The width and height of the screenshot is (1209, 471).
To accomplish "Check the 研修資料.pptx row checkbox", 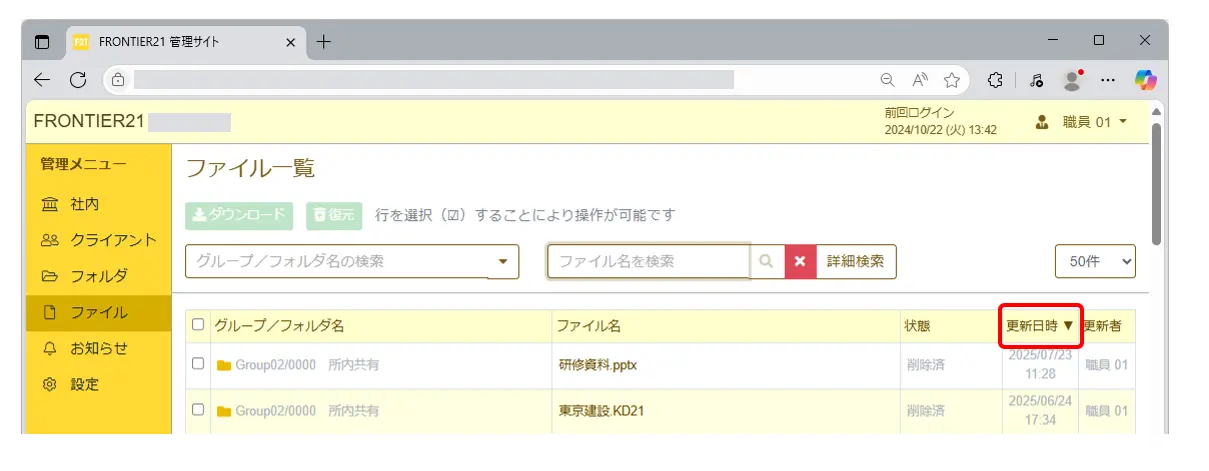I will (x=198, y=364).
